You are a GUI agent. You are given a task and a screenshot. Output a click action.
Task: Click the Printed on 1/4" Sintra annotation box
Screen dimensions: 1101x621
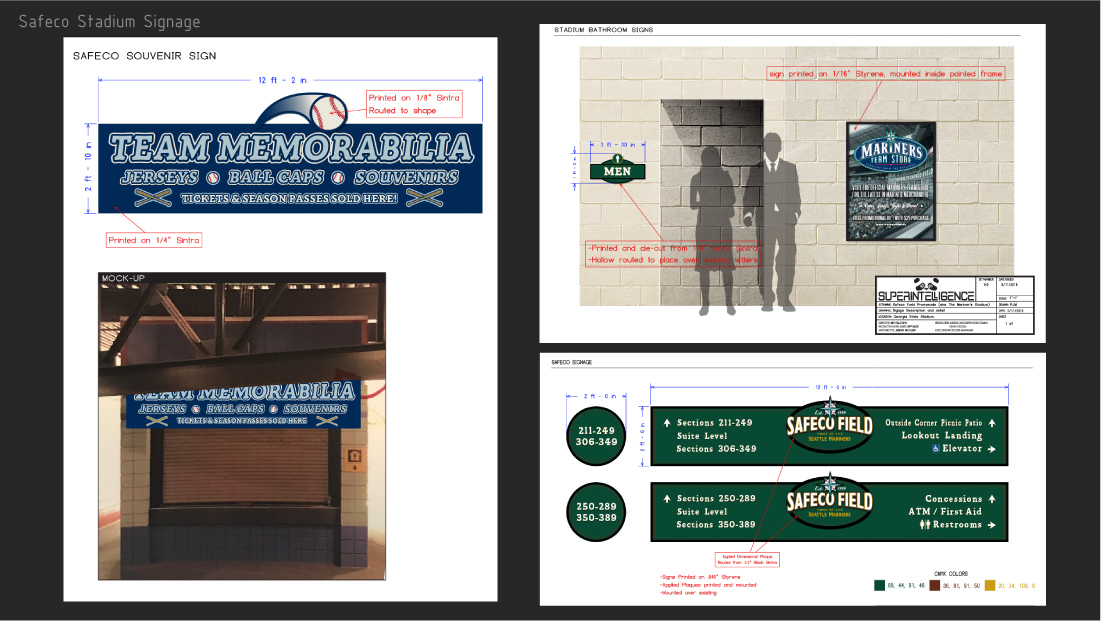[x=154, y=240]
